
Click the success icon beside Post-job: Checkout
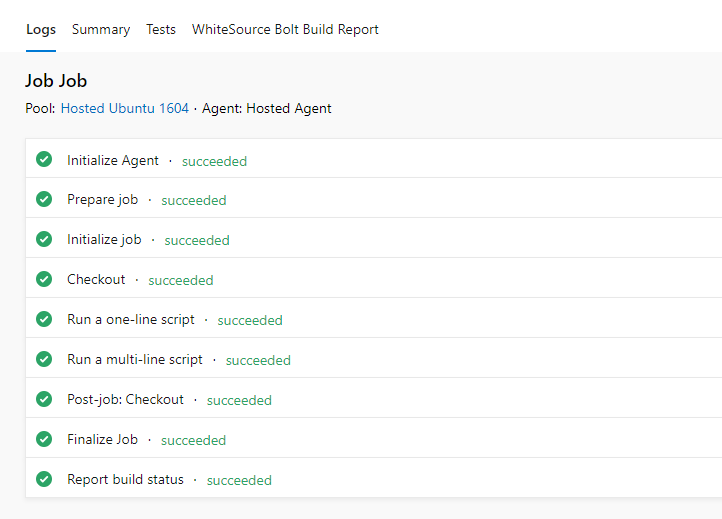click(x=44, y=399)
